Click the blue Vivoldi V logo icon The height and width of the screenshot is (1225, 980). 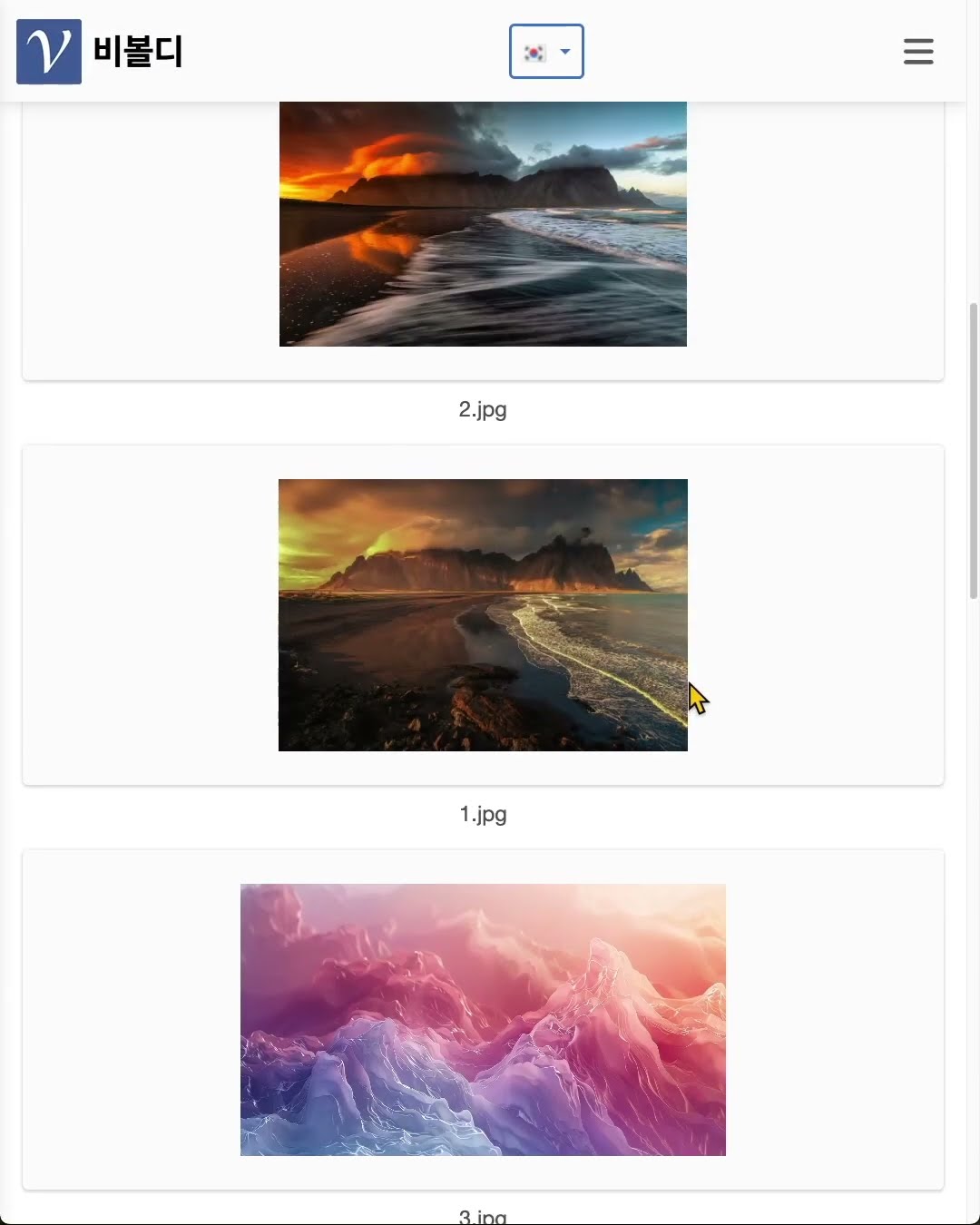(x=49, y=52)
